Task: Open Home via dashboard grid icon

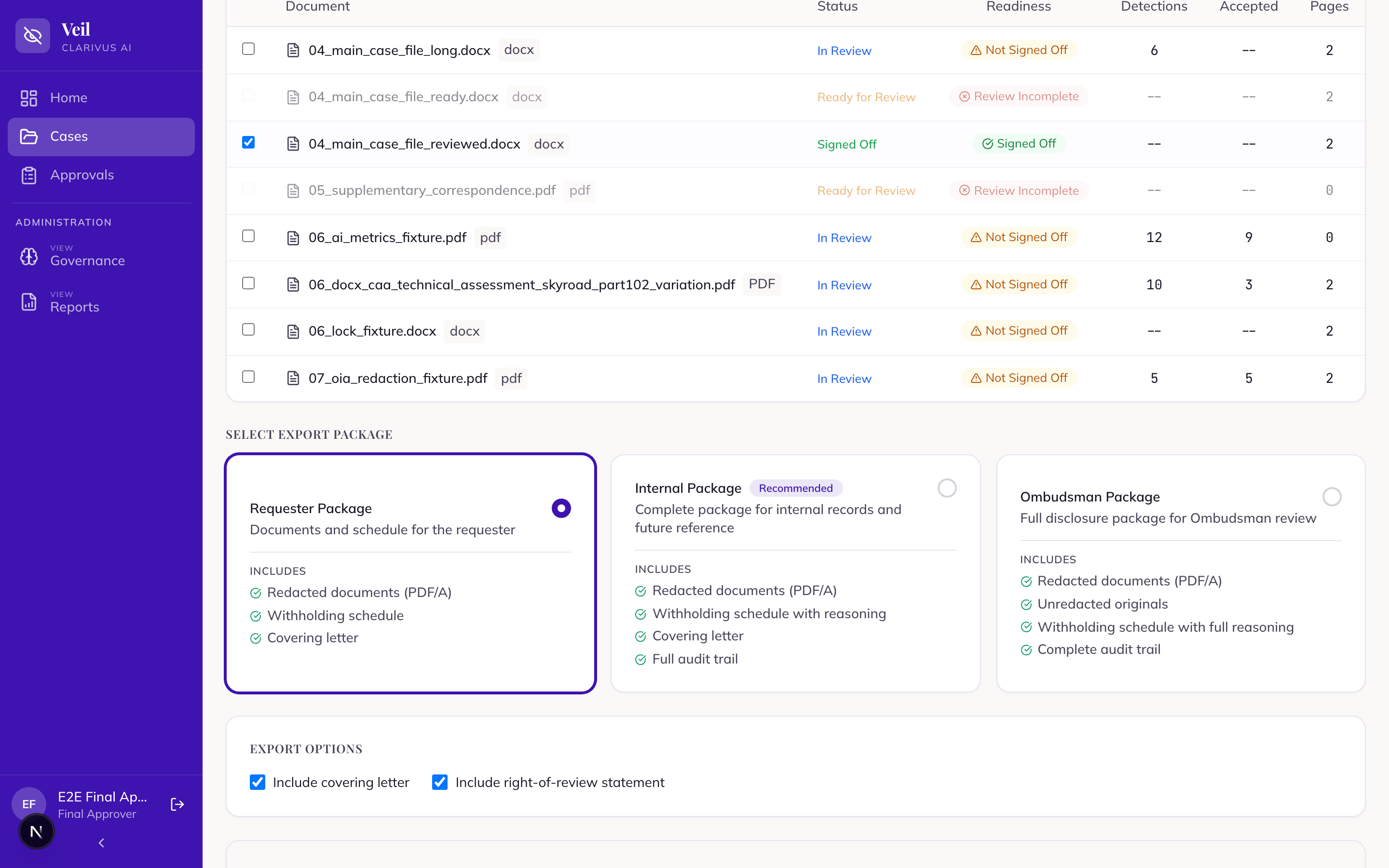Action: tap(29, 98)
